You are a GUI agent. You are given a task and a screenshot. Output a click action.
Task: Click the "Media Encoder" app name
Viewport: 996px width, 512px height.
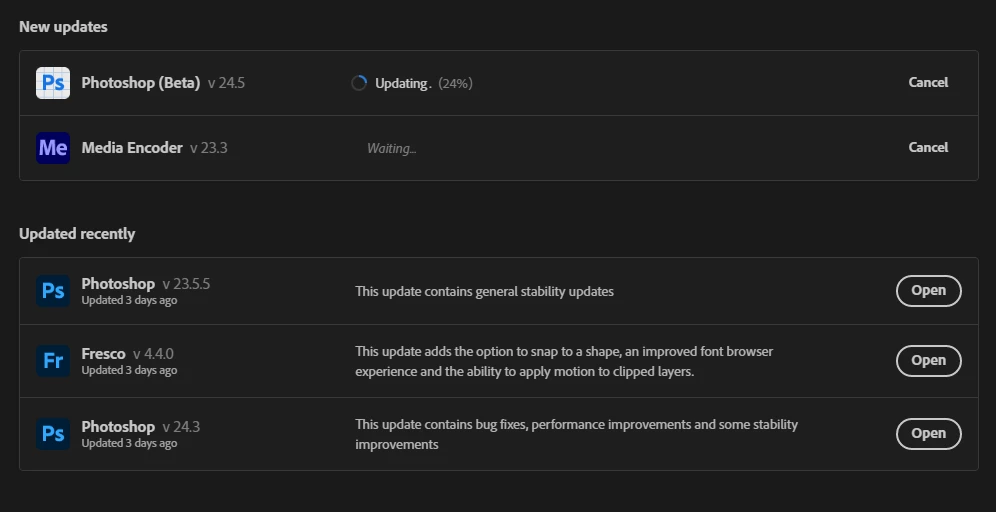[x=132, y=148]
